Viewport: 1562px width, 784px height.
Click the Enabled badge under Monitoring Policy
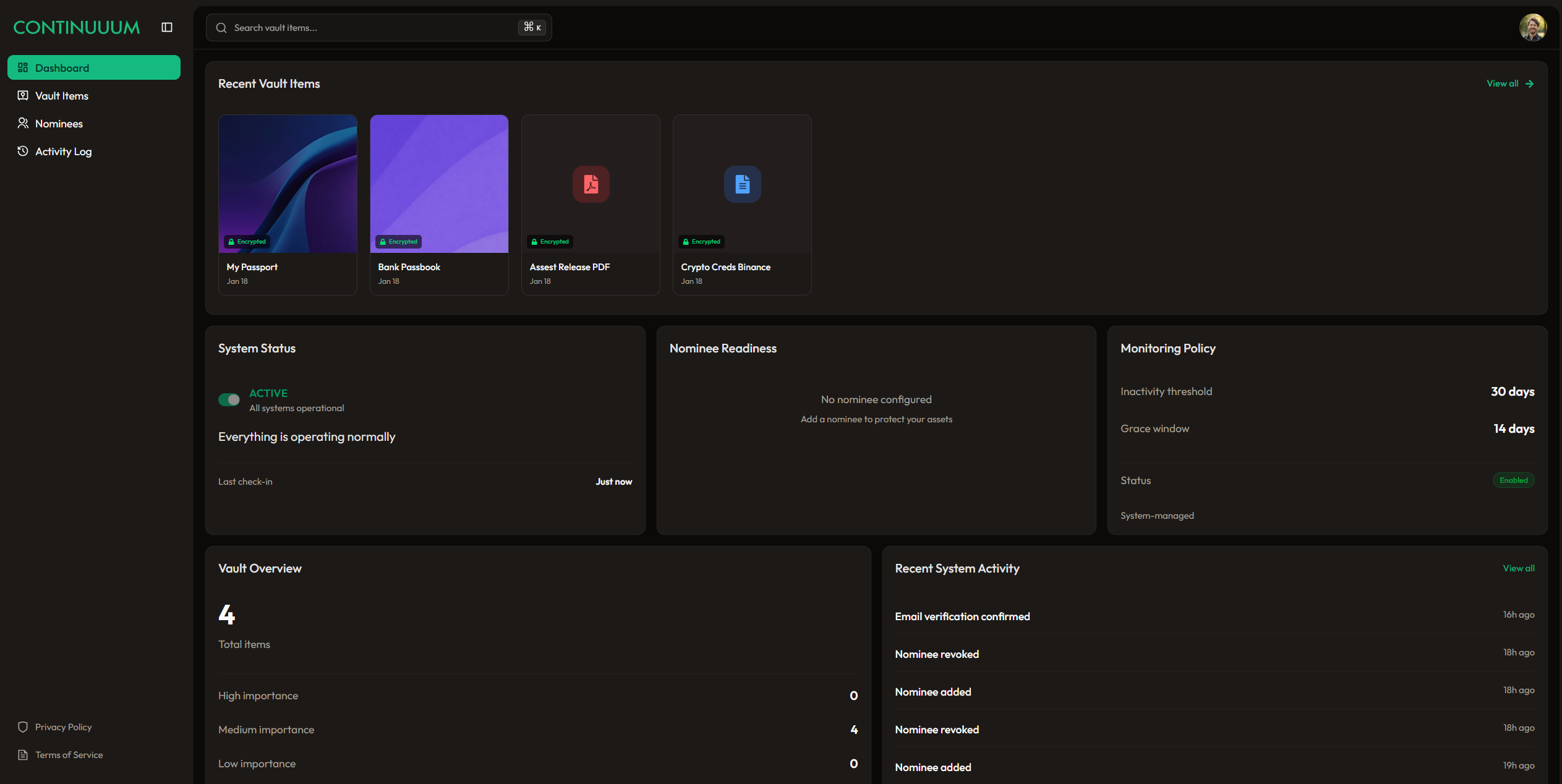click(x=1513, y=480)
